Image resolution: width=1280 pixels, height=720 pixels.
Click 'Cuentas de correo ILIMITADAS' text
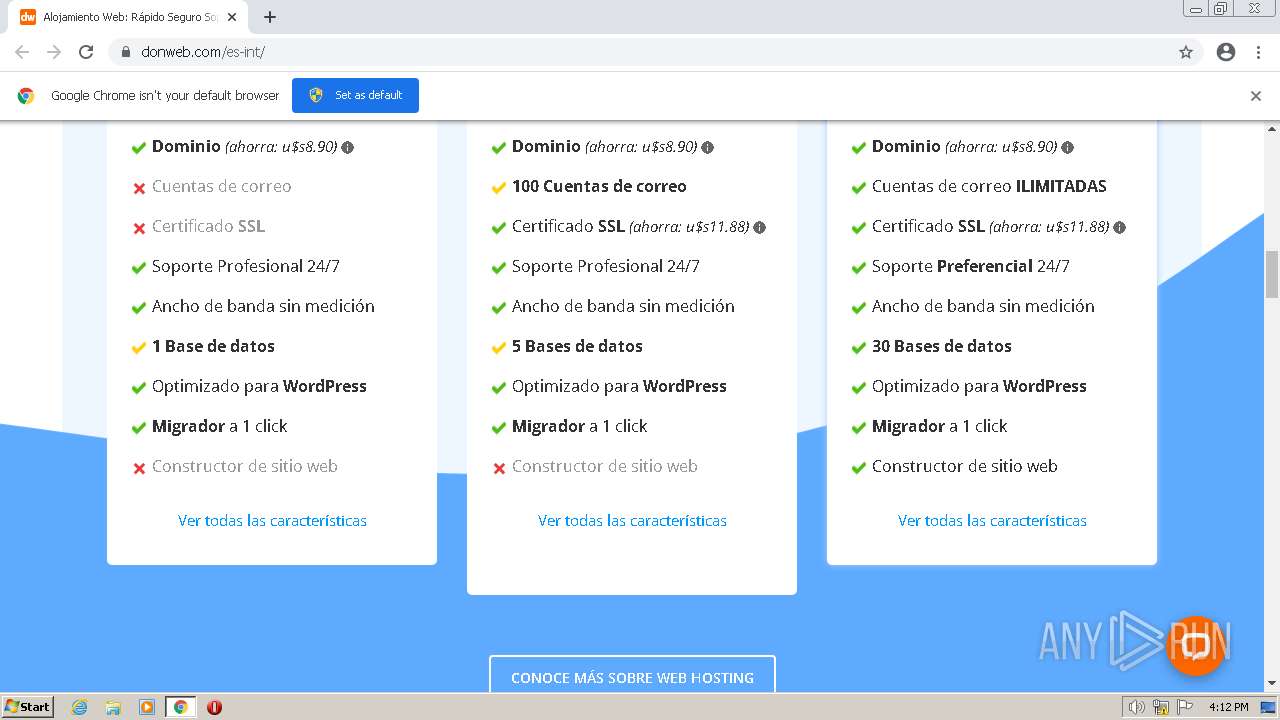pos(989,186)
